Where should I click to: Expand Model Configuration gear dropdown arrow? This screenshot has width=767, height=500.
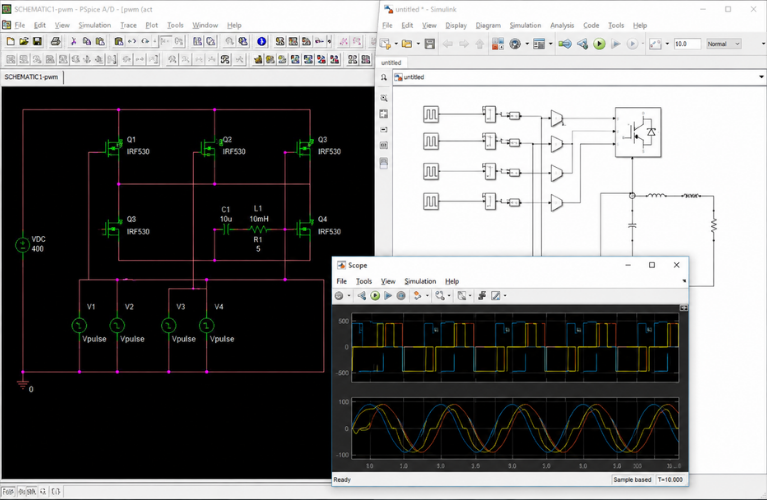(527, 44)
